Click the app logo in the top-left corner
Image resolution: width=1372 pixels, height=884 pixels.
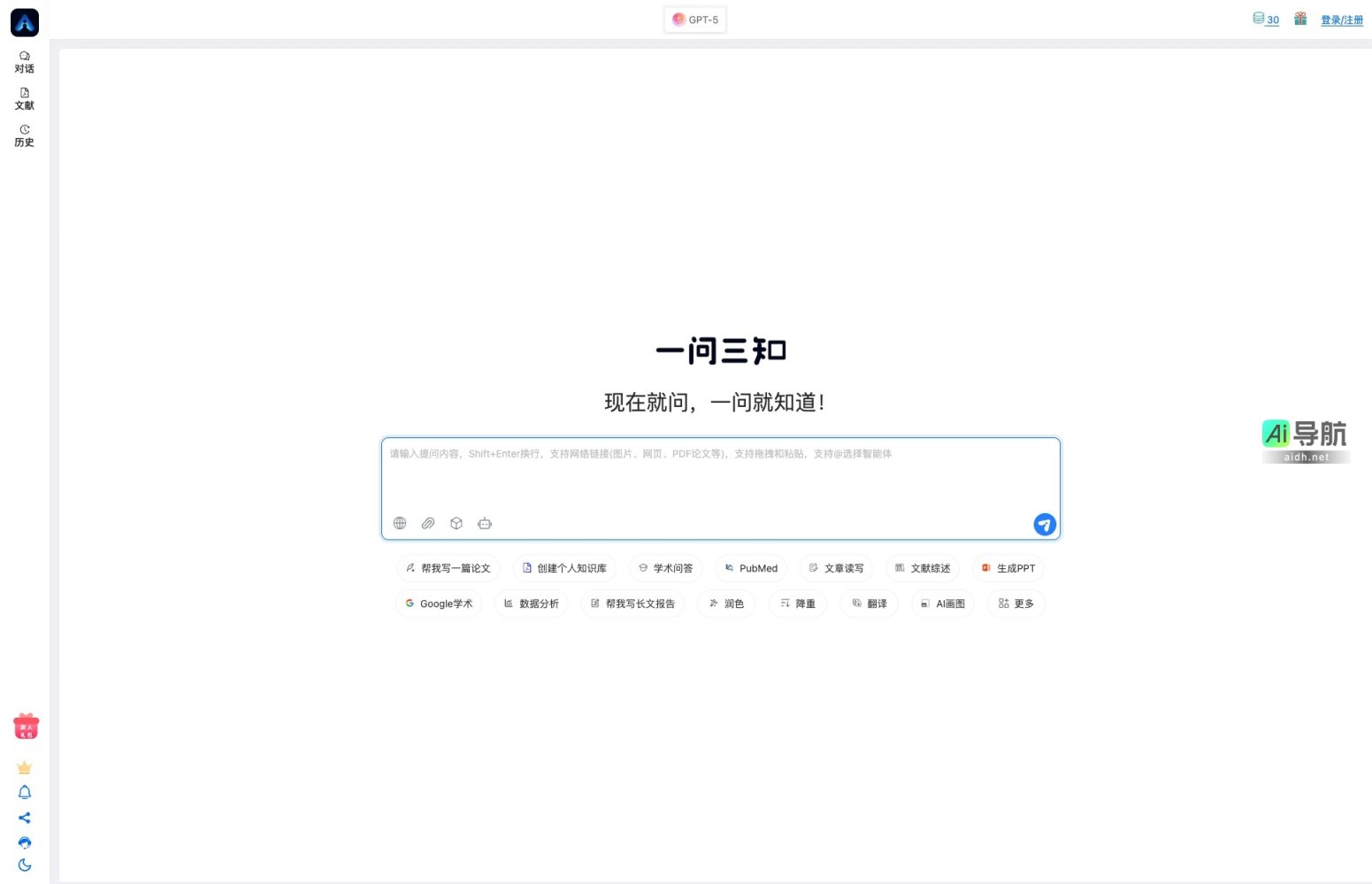tap(24, 22)
